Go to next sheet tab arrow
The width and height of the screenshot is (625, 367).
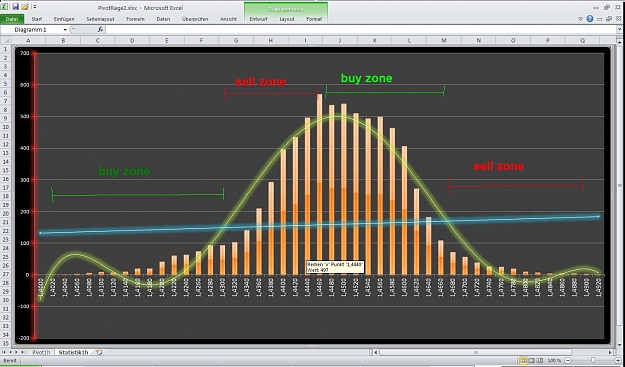17,352
